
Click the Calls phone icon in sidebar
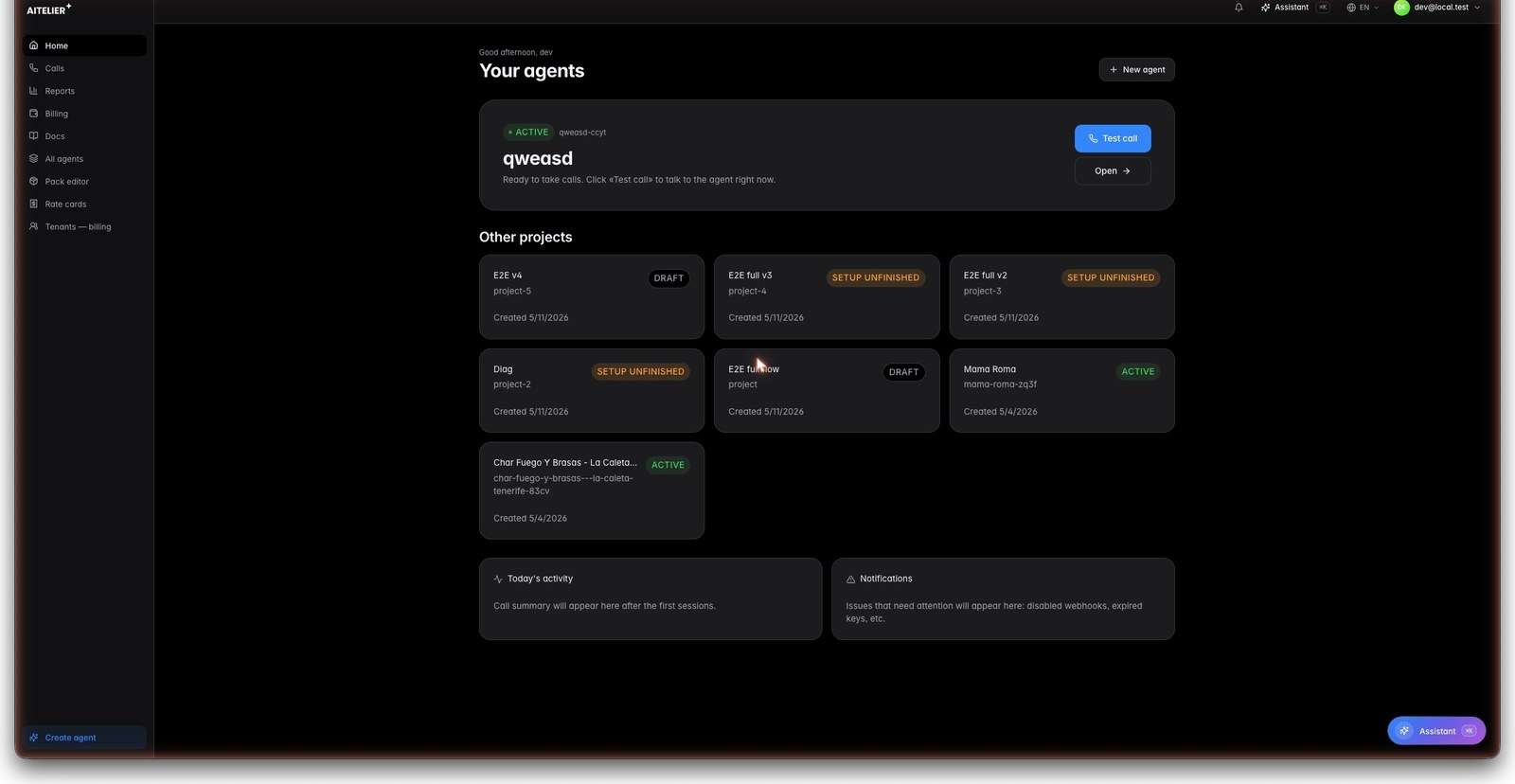pos(34,68)
